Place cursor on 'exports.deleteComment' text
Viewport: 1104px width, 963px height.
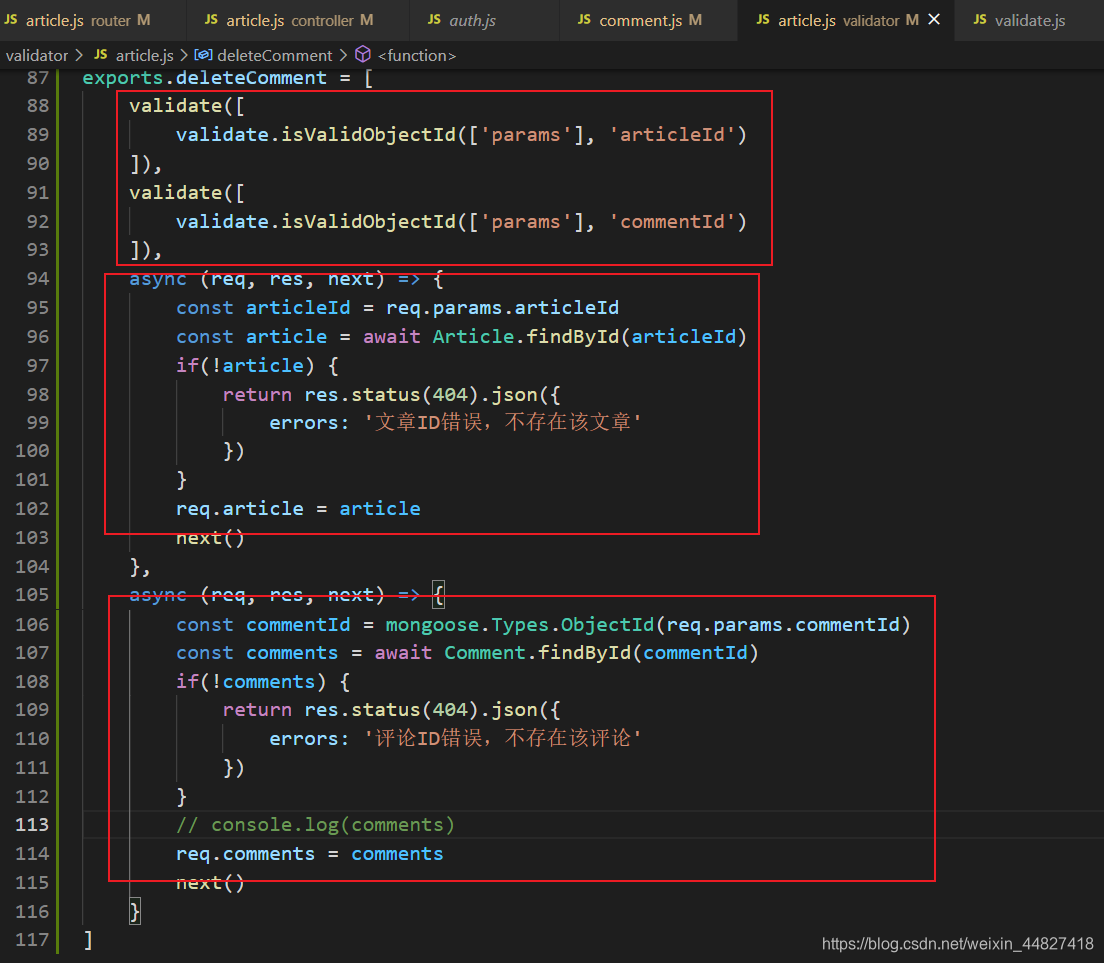(x=204, y=77)
